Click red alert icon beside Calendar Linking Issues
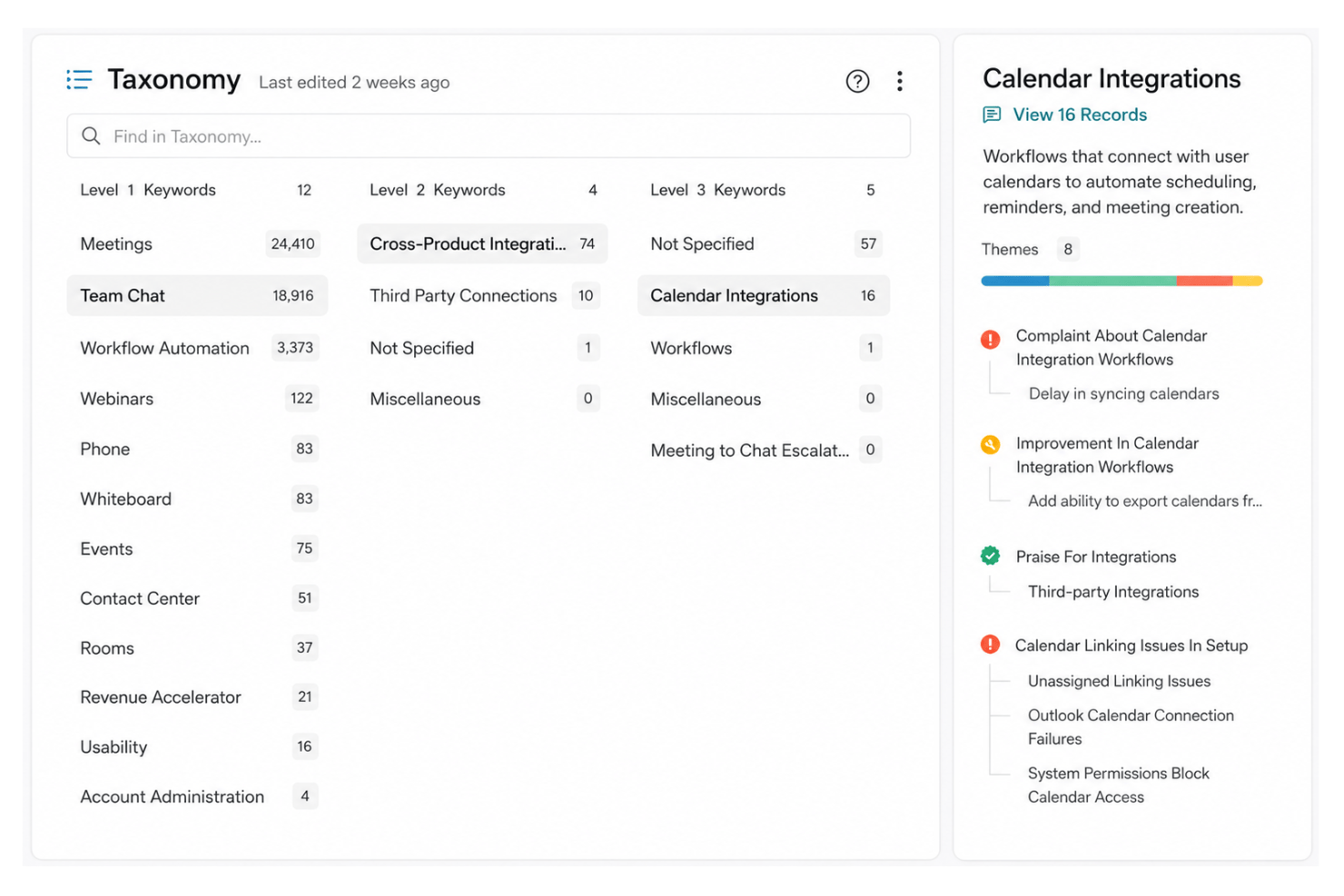The height and width of the screenshot is (896, 1344). pyautogui.click(x=990, y=645)
